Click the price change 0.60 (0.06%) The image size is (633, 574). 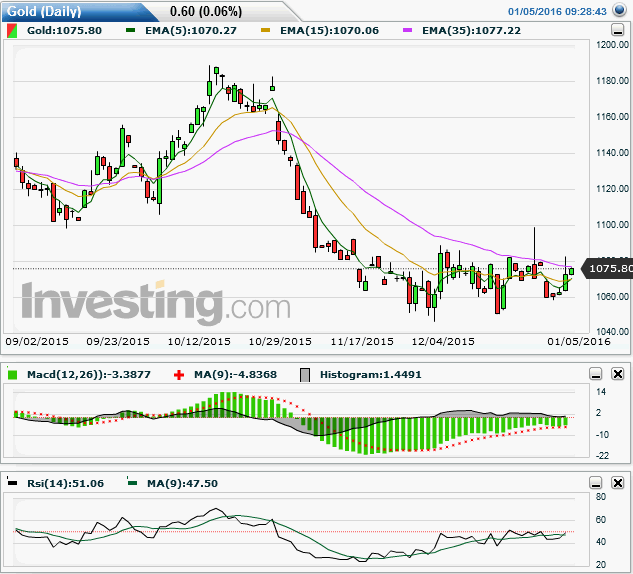(206, 11)
